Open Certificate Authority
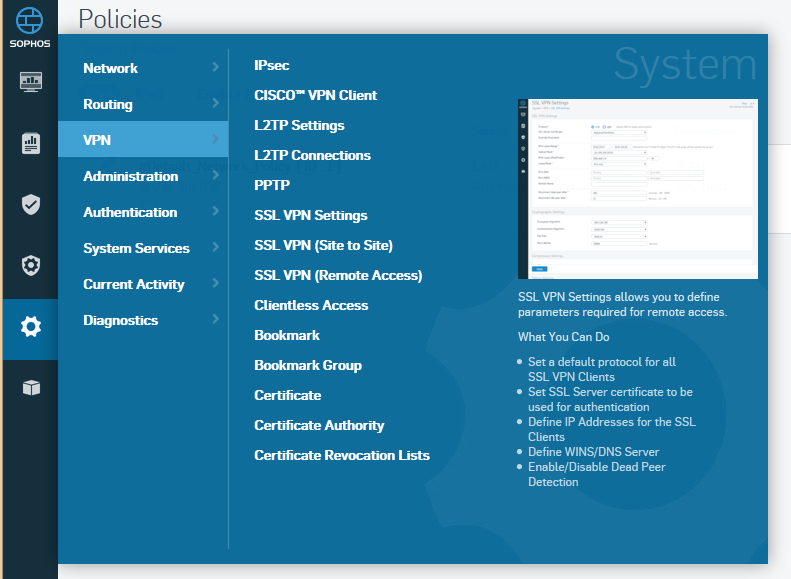 [319, 426]
